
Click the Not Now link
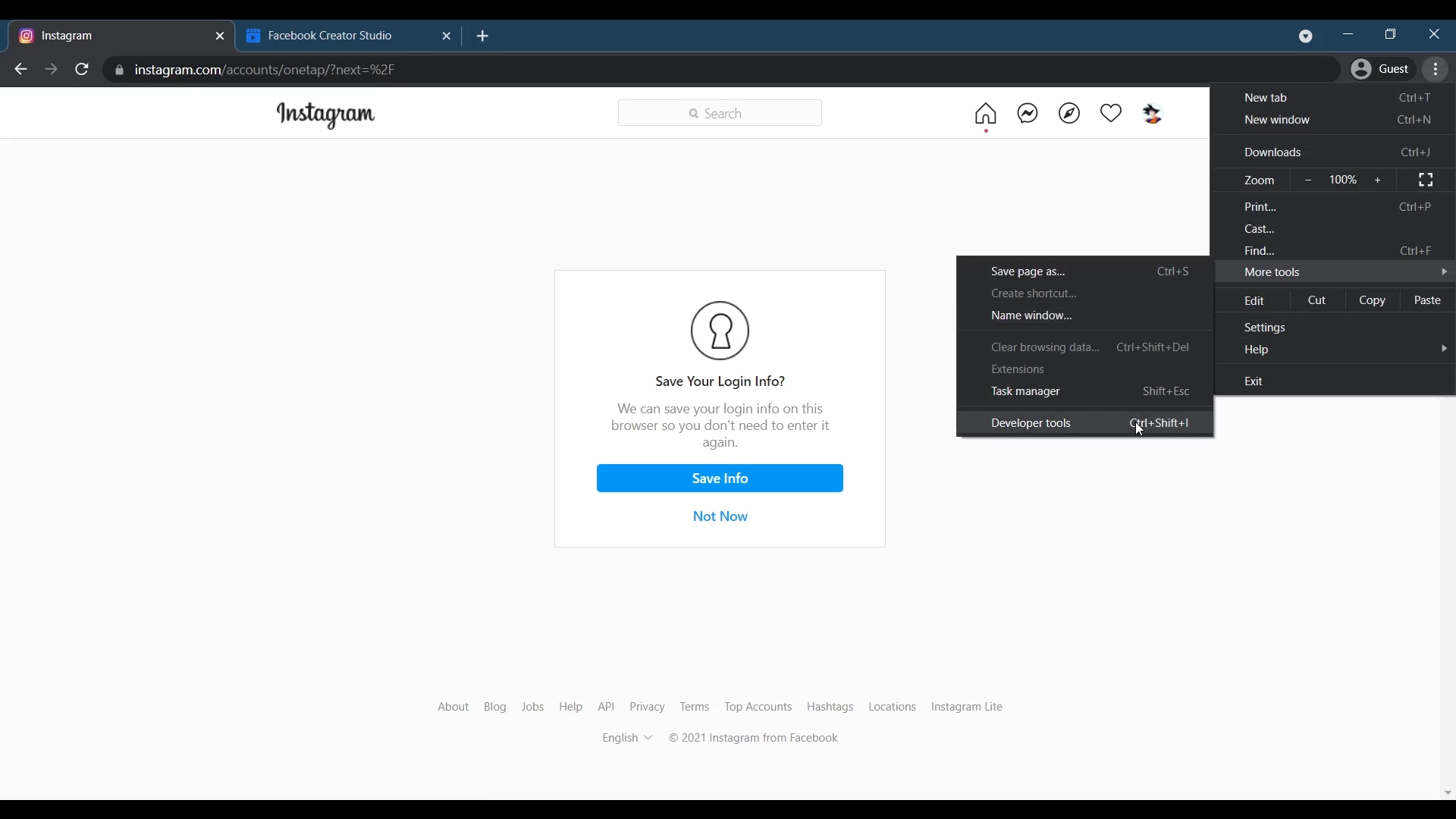click(720, 517)
